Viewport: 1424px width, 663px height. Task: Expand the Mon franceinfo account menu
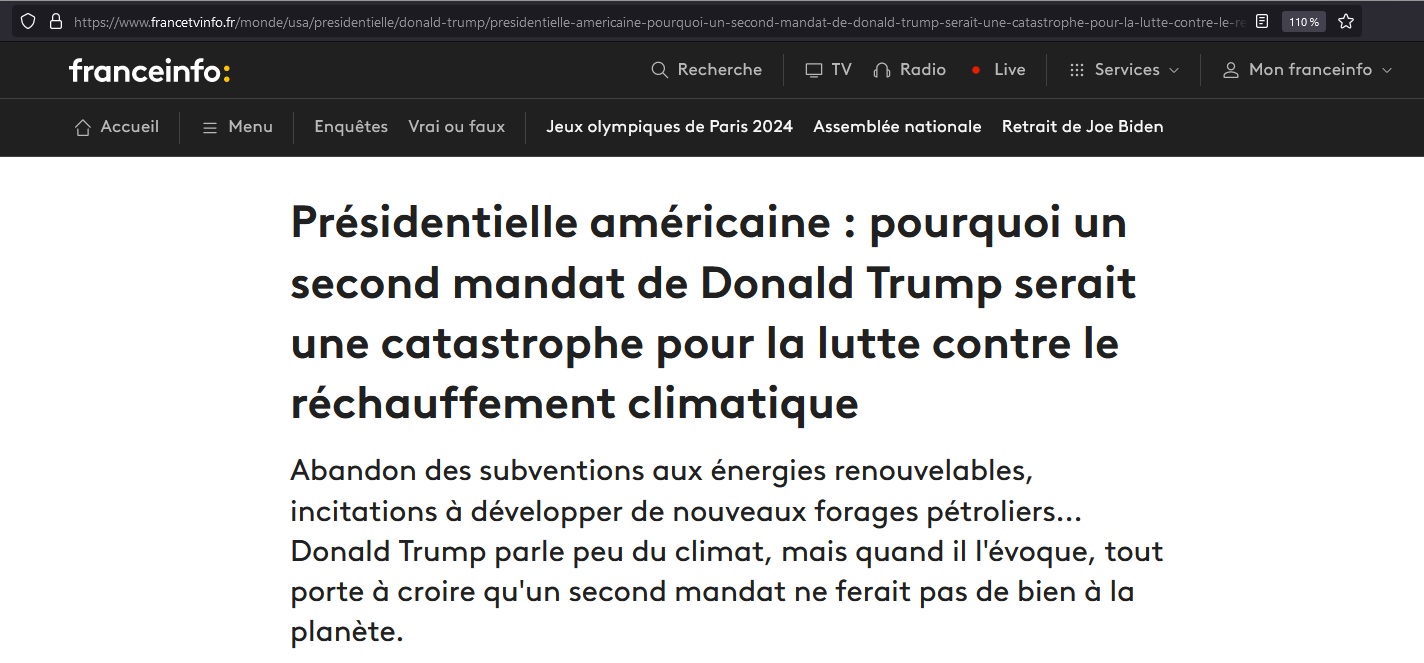(x=1308, y=70)
